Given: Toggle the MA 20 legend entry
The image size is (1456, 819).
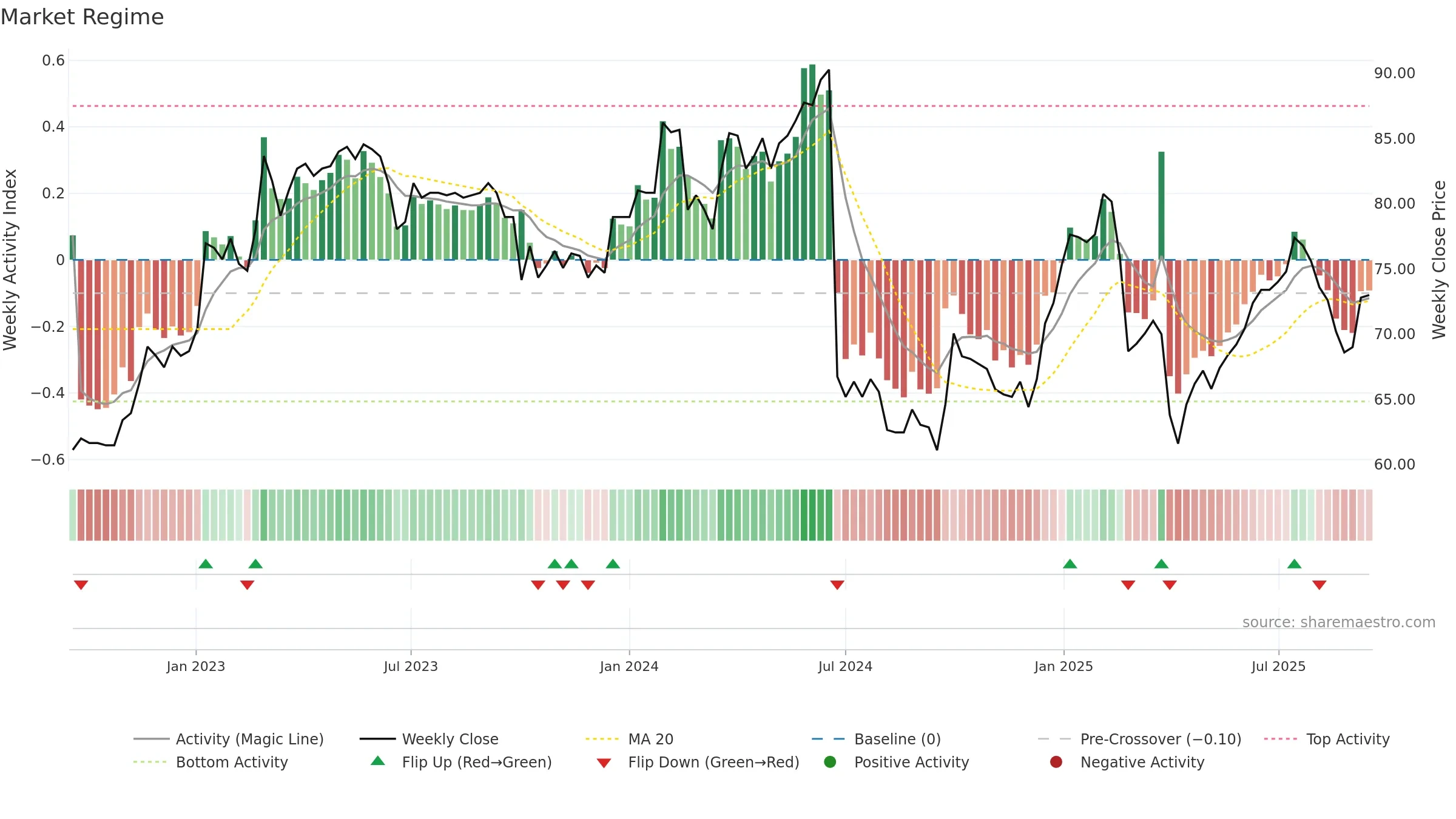Looking at the screenshot, I should pos(629,739).
